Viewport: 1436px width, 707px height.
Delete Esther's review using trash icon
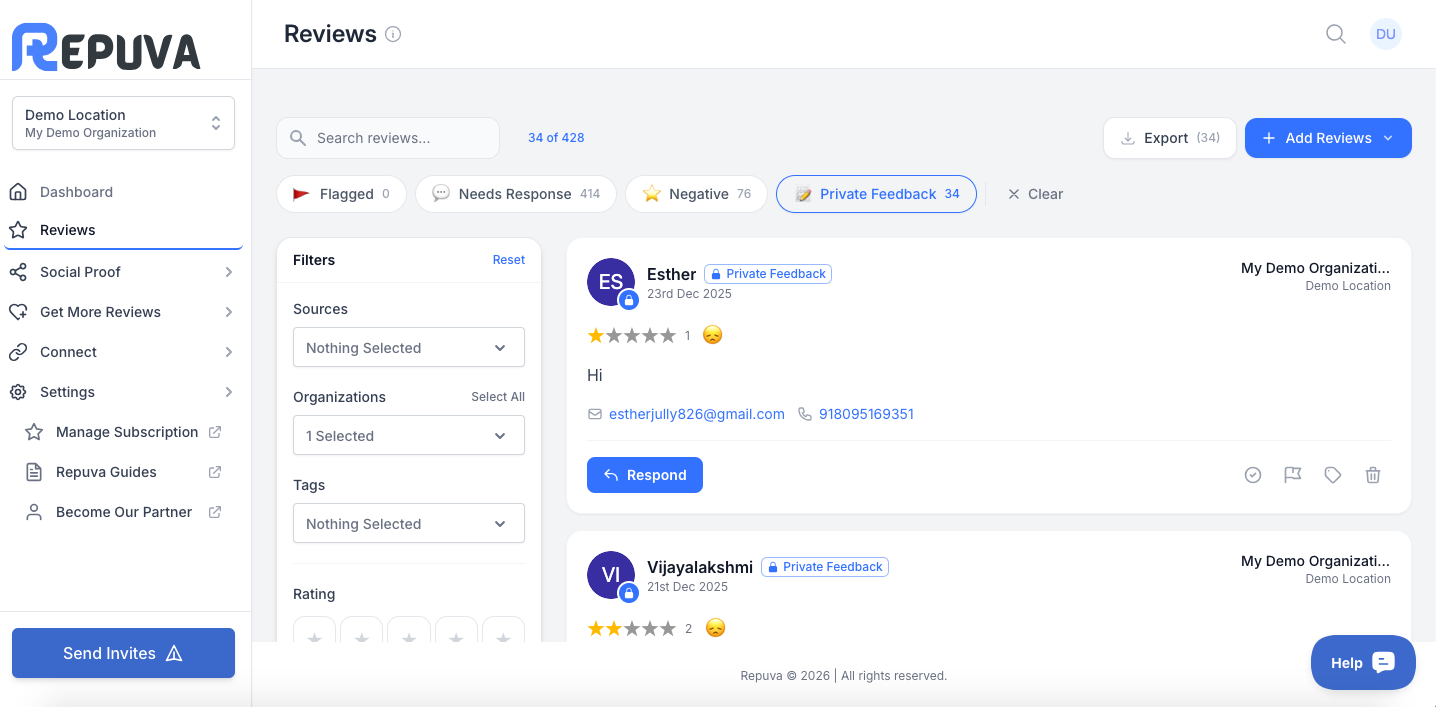(1373, 475)
